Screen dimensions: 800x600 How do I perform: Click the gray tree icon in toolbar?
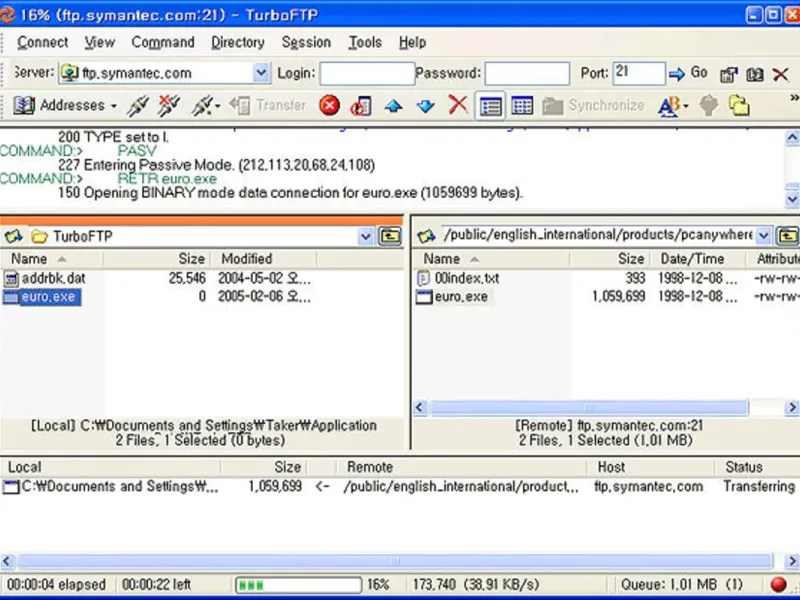[x=708, y=106]
